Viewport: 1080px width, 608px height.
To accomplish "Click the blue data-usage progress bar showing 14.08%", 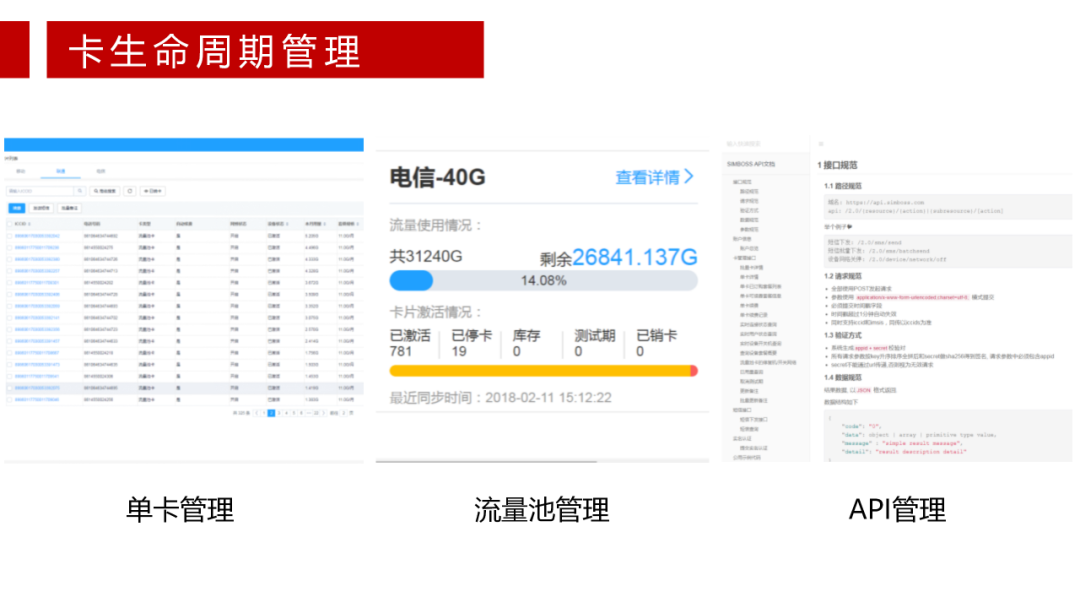I will click(410, 280).
